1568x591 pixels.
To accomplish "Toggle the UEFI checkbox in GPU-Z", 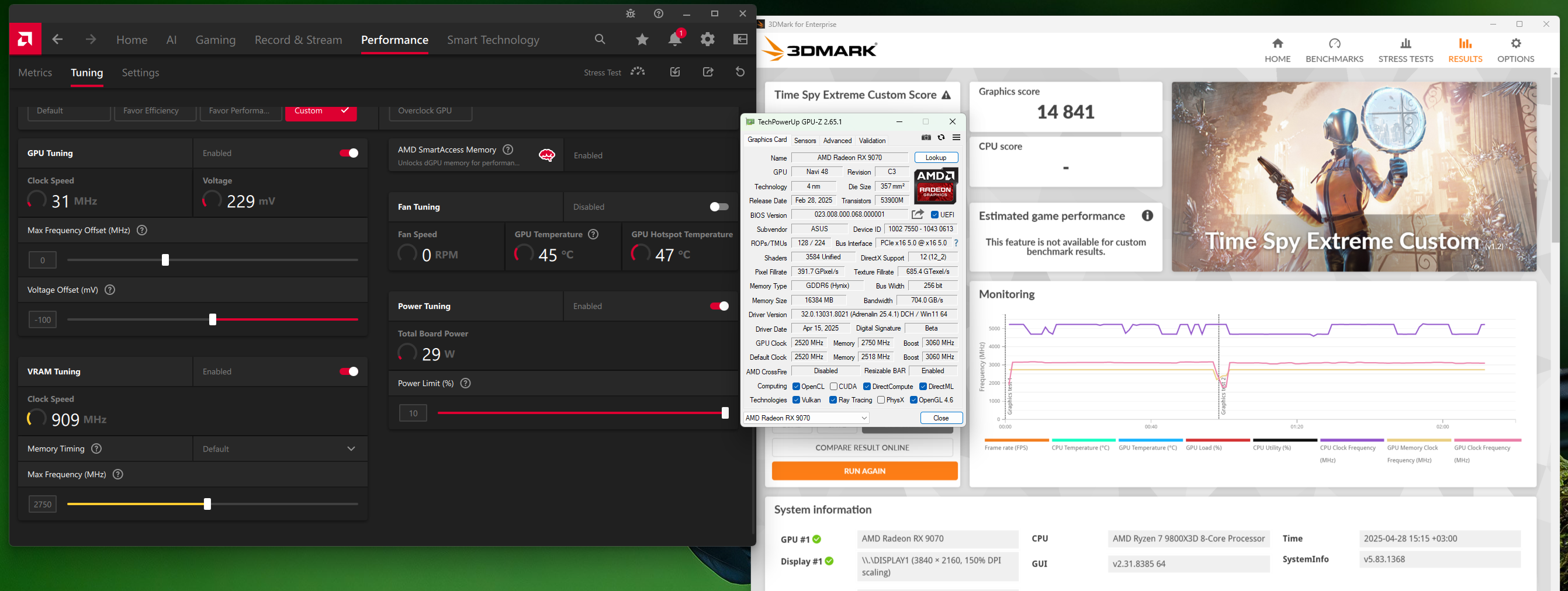I will [x=934, y=215].
